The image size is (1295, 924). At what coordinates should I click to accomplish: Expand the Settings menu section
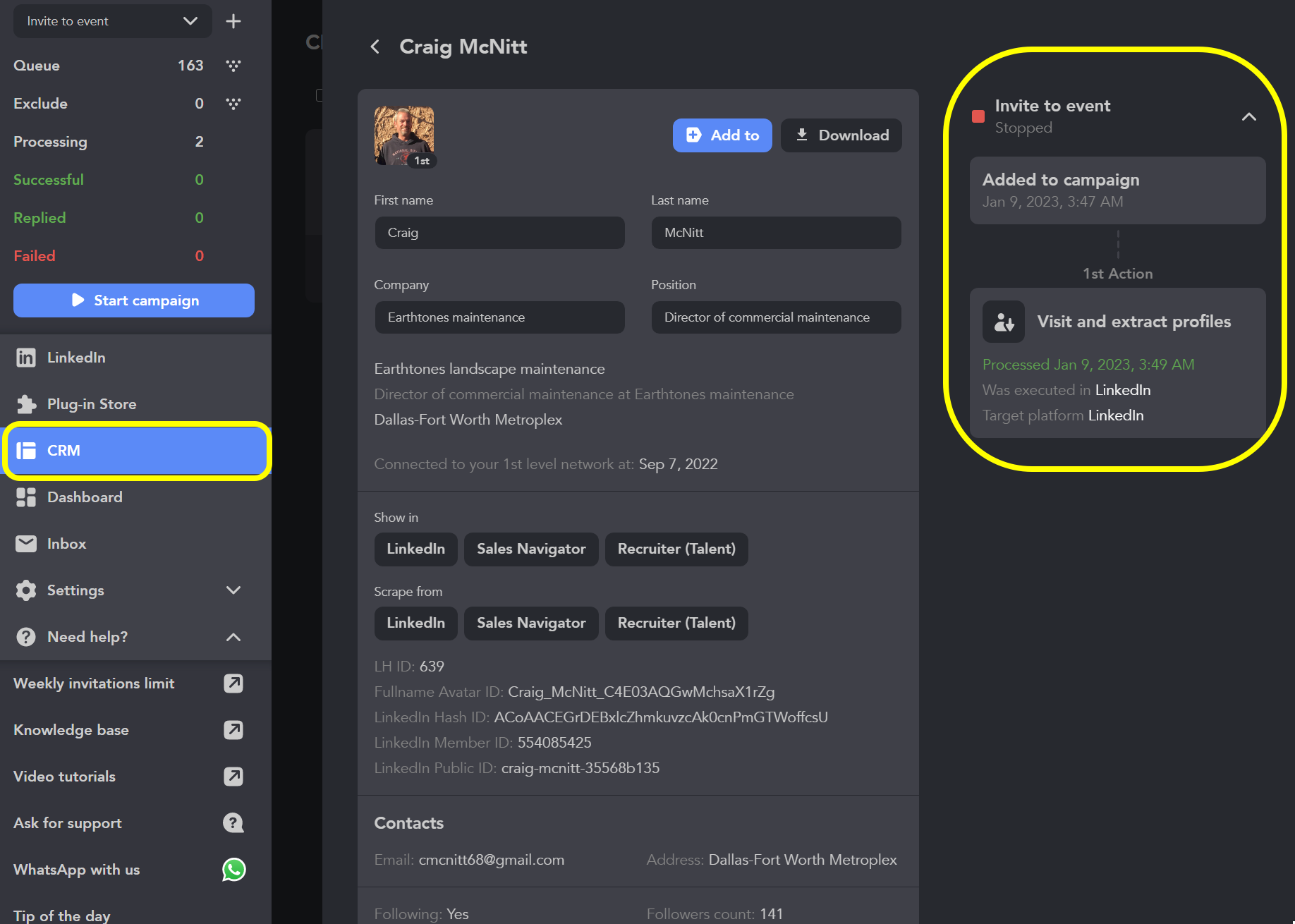tap(233, 590)
